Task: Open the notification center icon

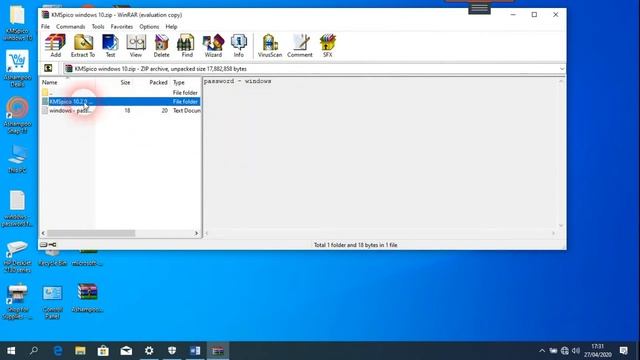Action: [x=623, y=351]
